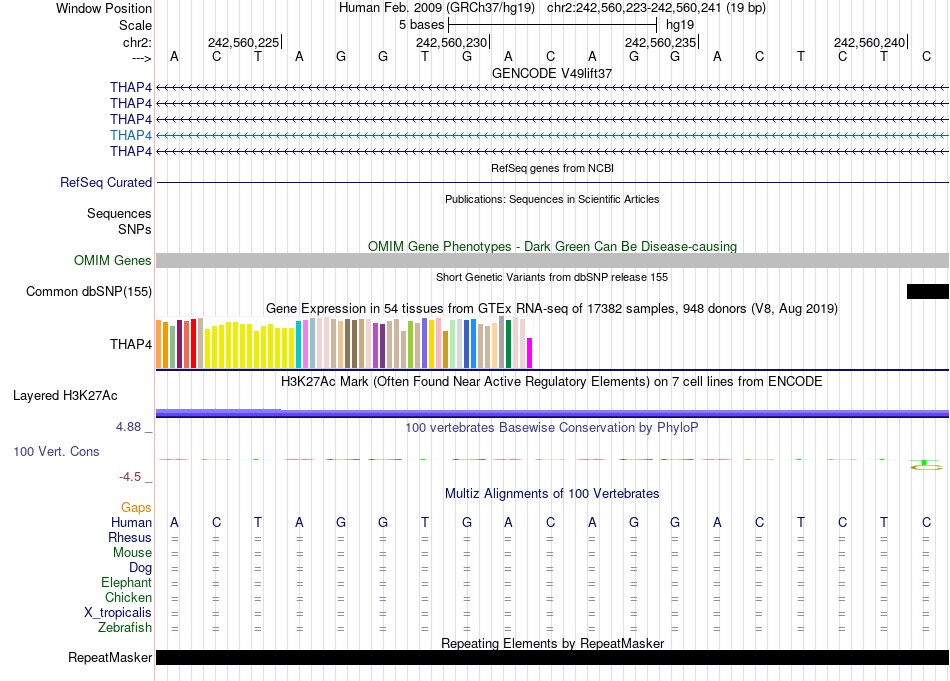This screenshot has height=681, width=950.
Task: Click the Multiz Alignments of 100 Vertebrates title
Action: 552,493
